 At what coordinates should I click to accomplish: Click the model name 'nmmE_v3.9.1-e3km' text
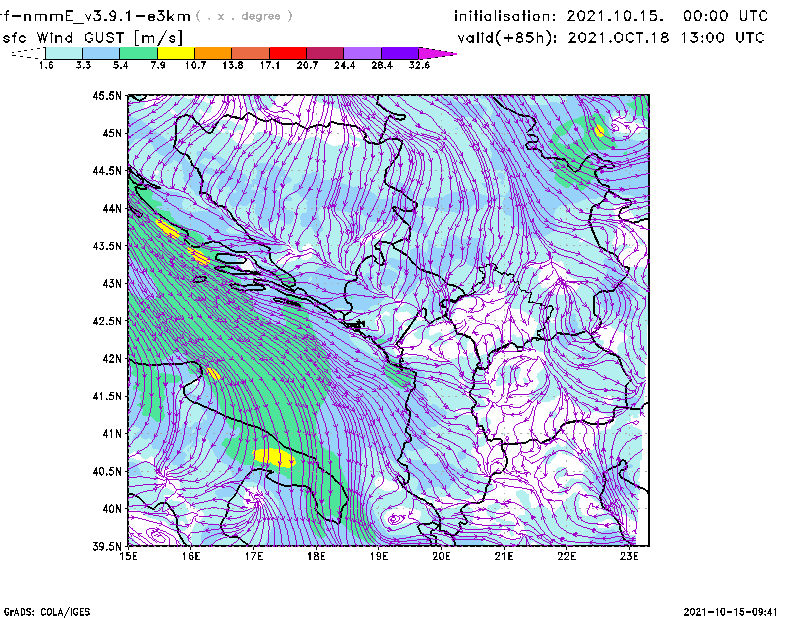click(105, 16)
